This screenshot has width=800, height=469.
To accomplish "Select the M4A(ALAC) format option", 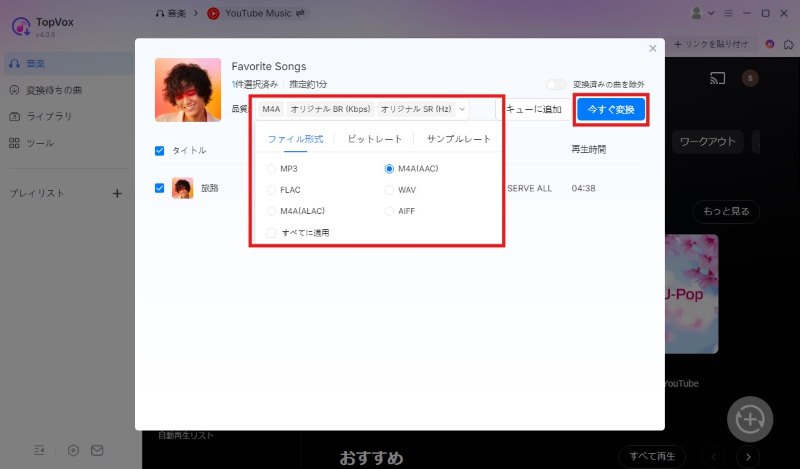I will [x=296, y=211].
